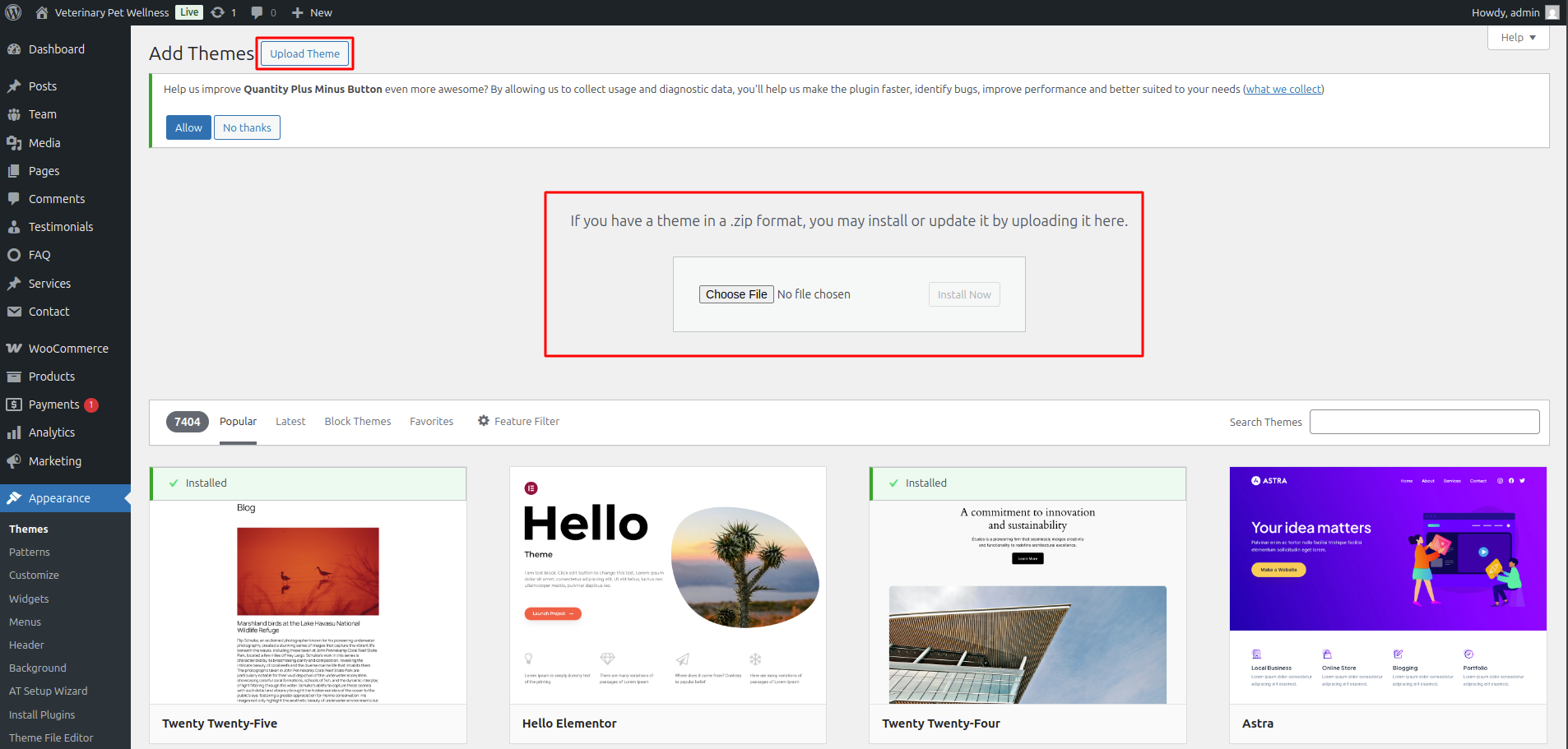Click the Install Now button

pos(964,294)
